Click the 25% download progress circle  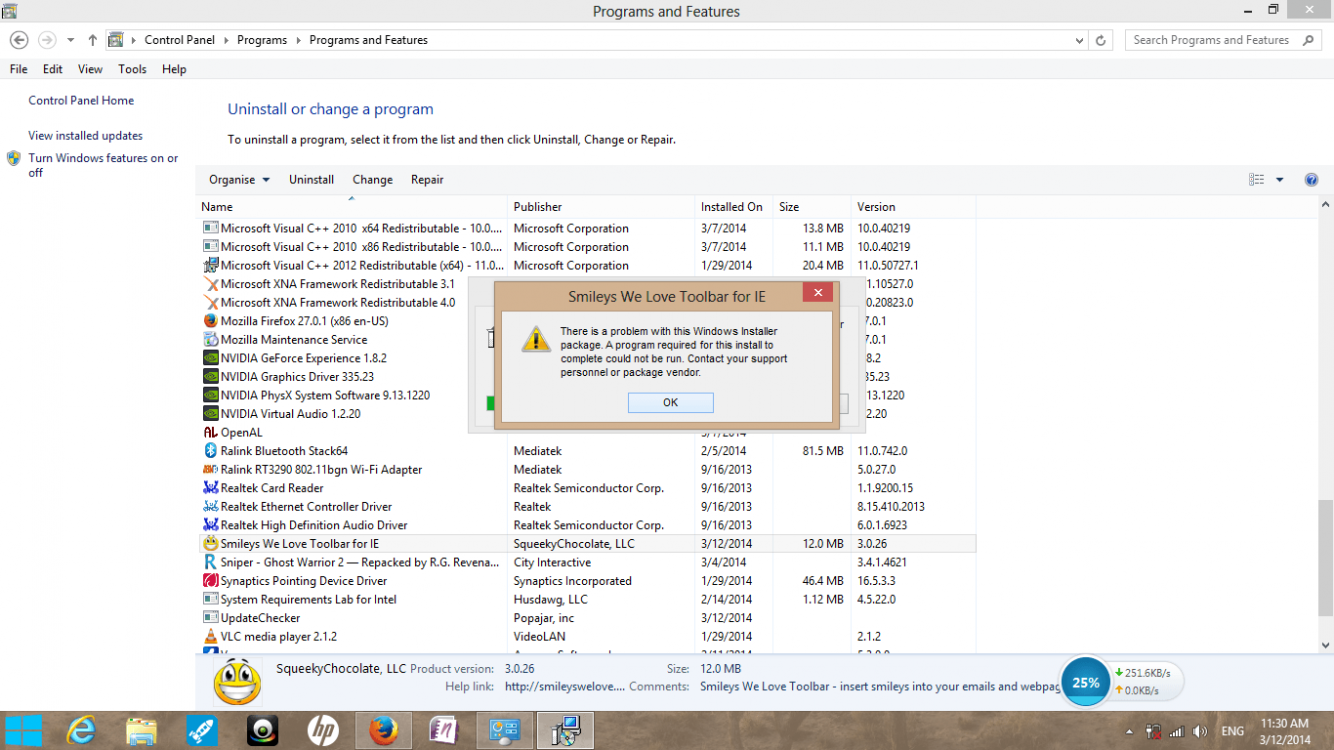click(1085, 682)
